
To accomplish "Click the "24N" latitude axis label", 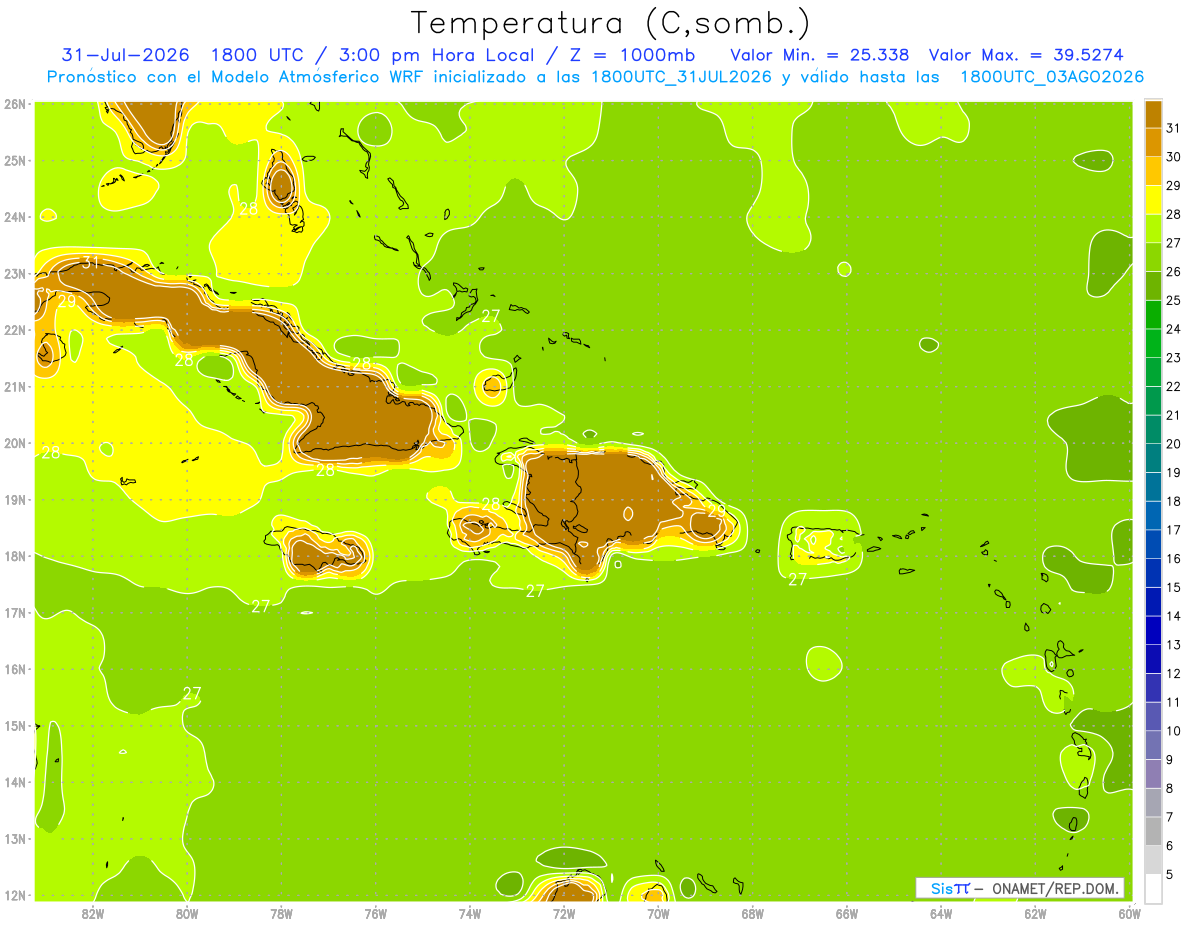I will tap(15, 217).
